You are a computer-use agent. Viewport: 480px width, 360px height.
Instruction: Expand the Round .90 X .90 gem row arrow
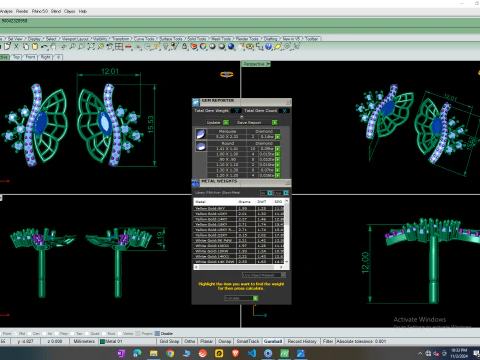coord(277,159)
